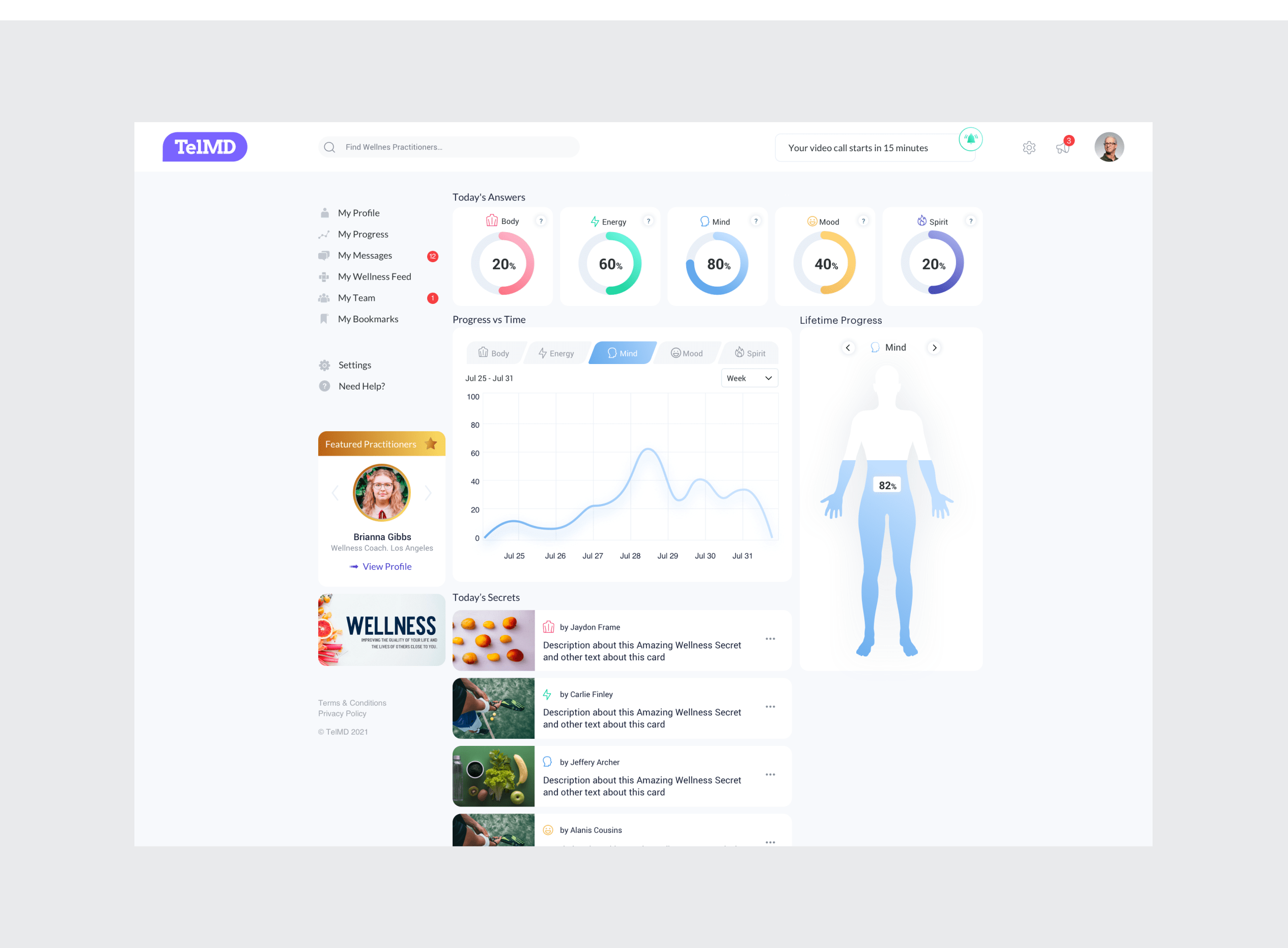Click the Body card help question mark
The image size is (1288, 948).
[x=541, y=221]
